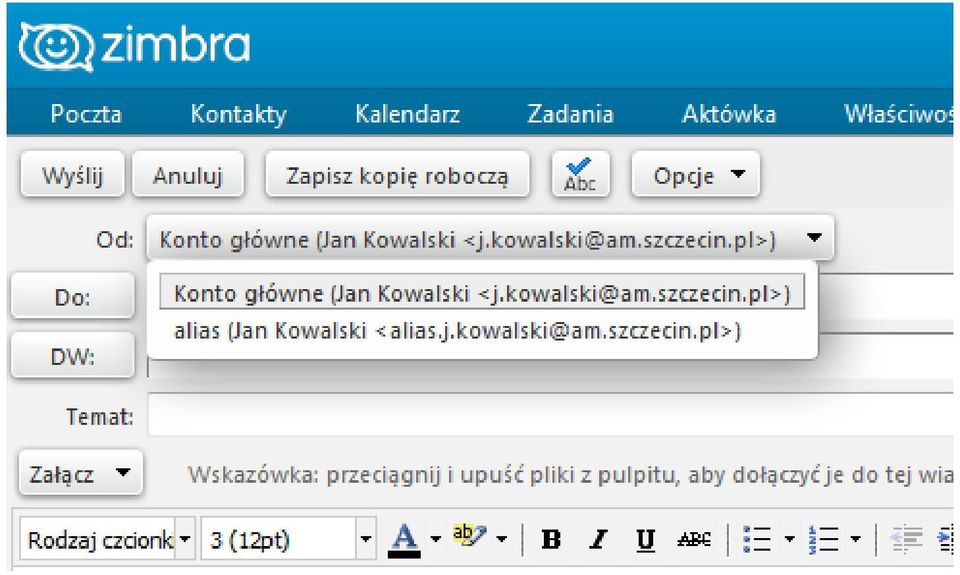Click the Zimbra logo
960x575 pixels.
(x=134, y=47)
